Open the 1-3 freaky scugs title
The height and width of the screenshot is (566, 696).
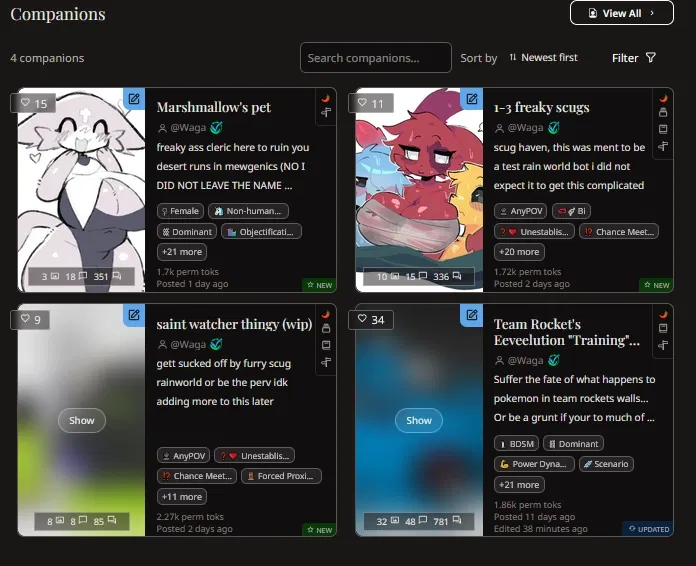point(542,107)
